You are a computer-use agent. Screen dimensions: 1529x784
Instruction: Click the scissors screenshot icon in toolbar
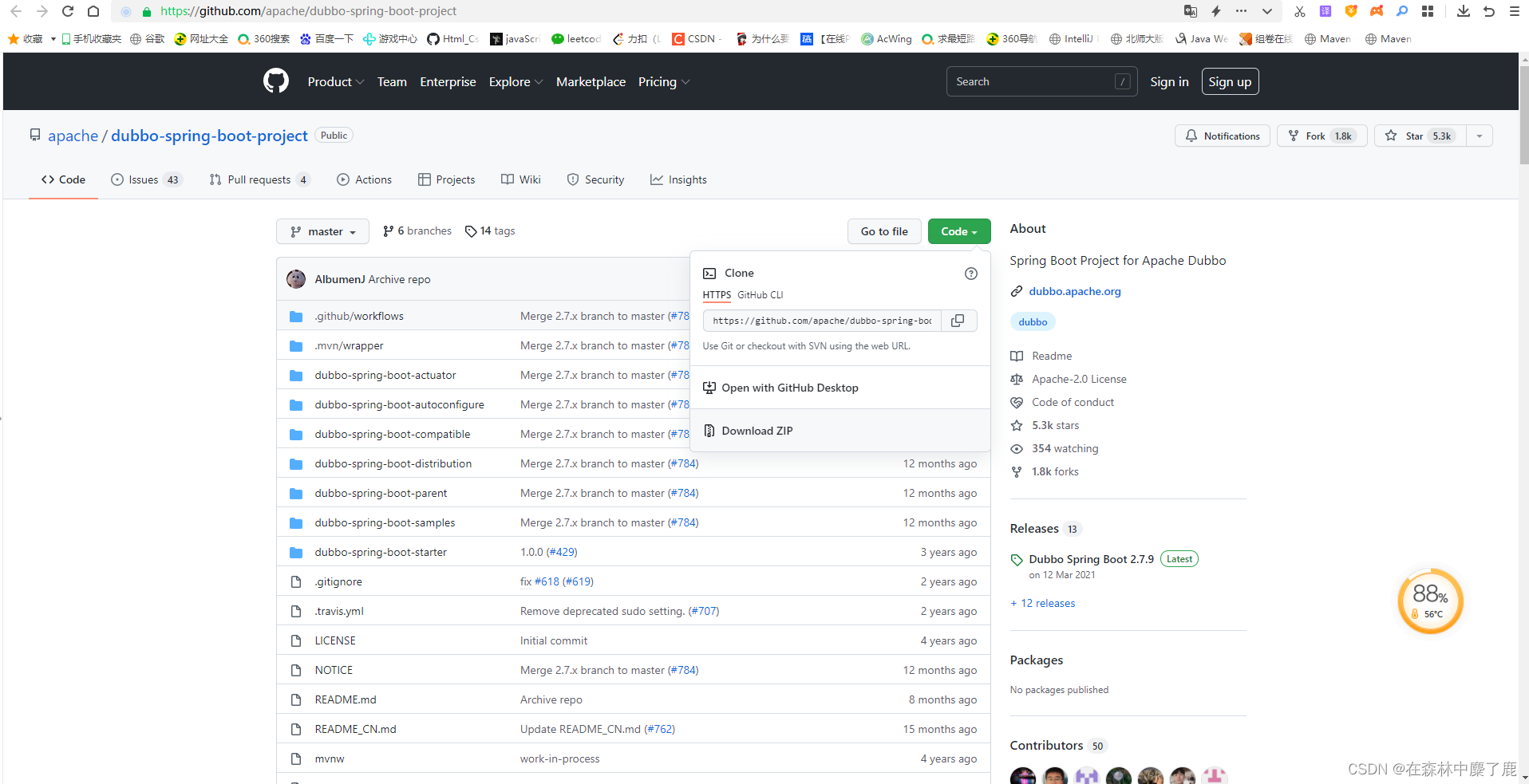(x=1300, y=11)
